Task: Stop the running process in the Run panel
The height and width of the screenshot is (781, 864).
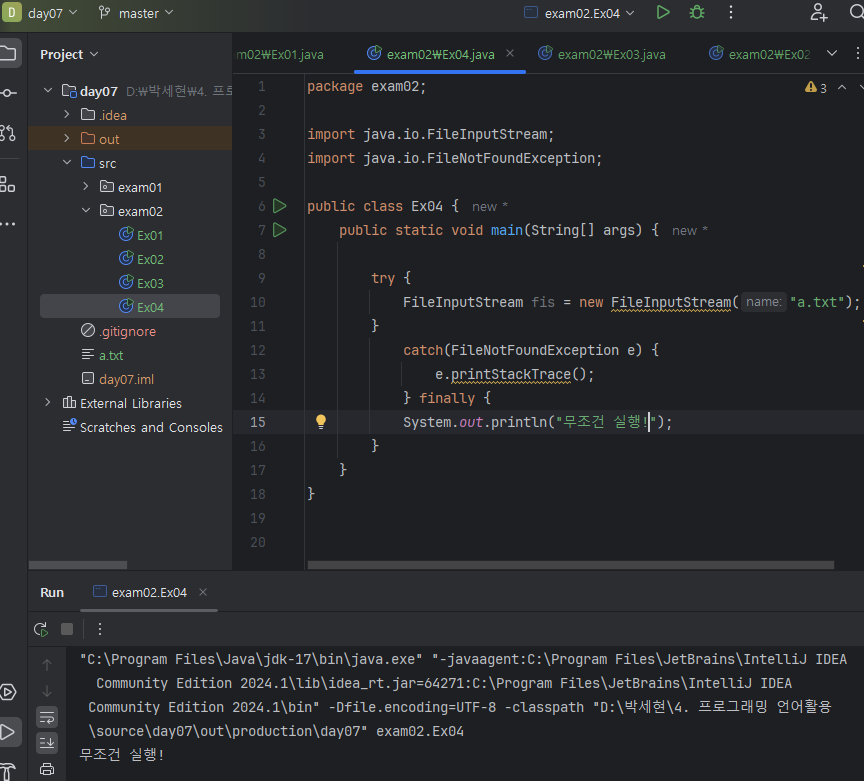Action: (x=67, y=629)
